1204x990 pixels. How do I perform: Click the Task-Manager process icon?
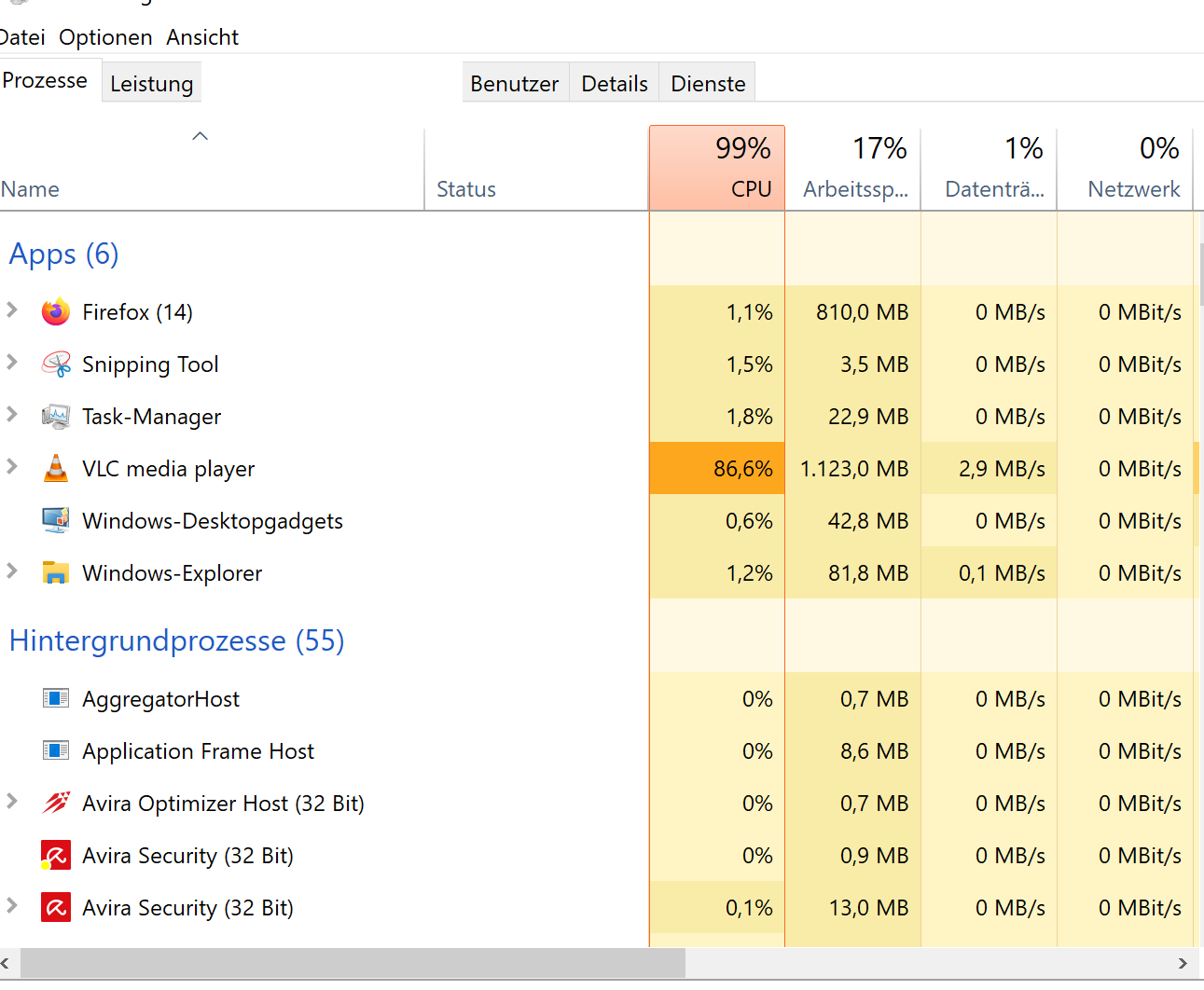pos(56,416)
